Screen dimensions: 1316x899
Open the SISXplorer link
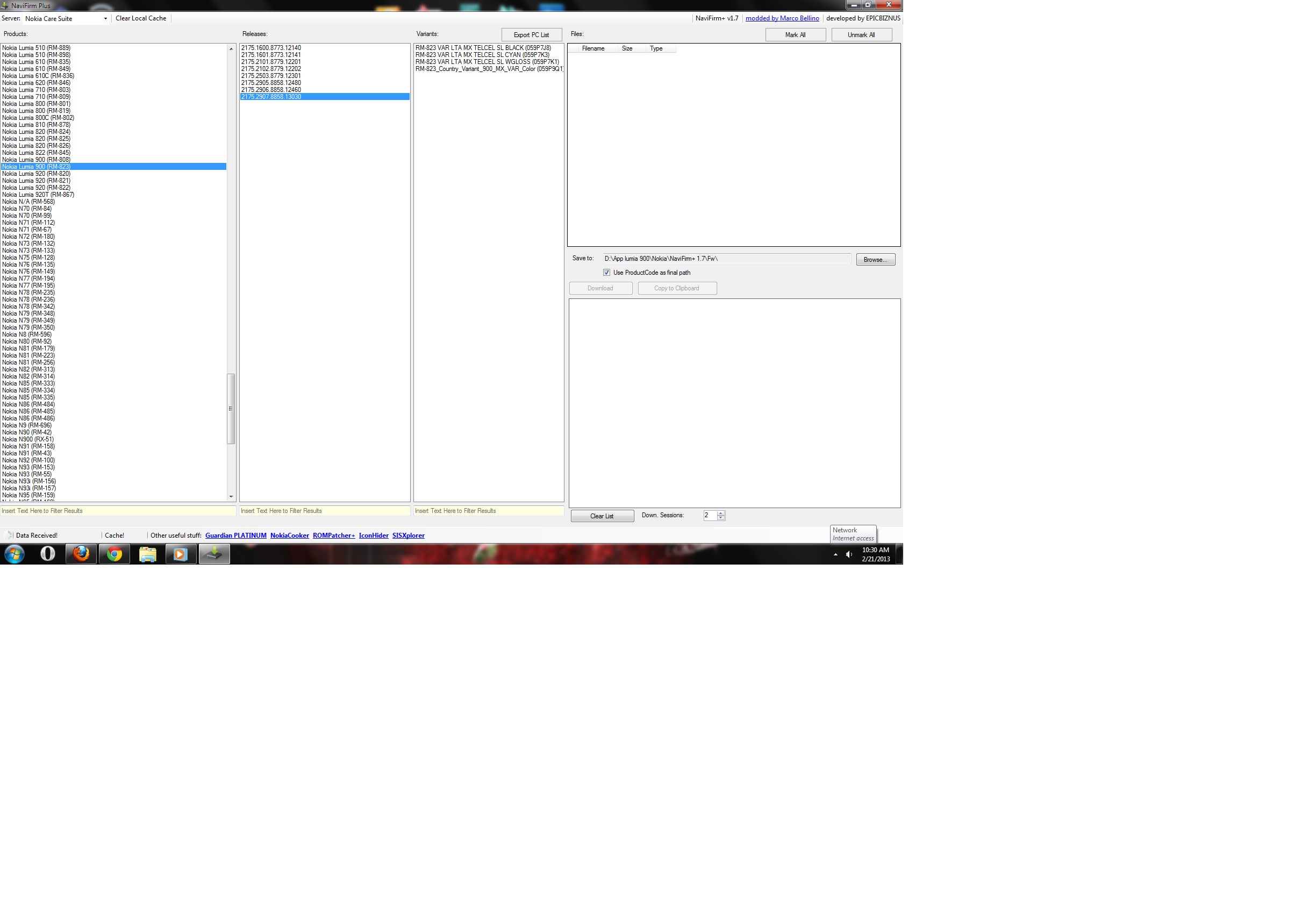(x=408, y=536)
